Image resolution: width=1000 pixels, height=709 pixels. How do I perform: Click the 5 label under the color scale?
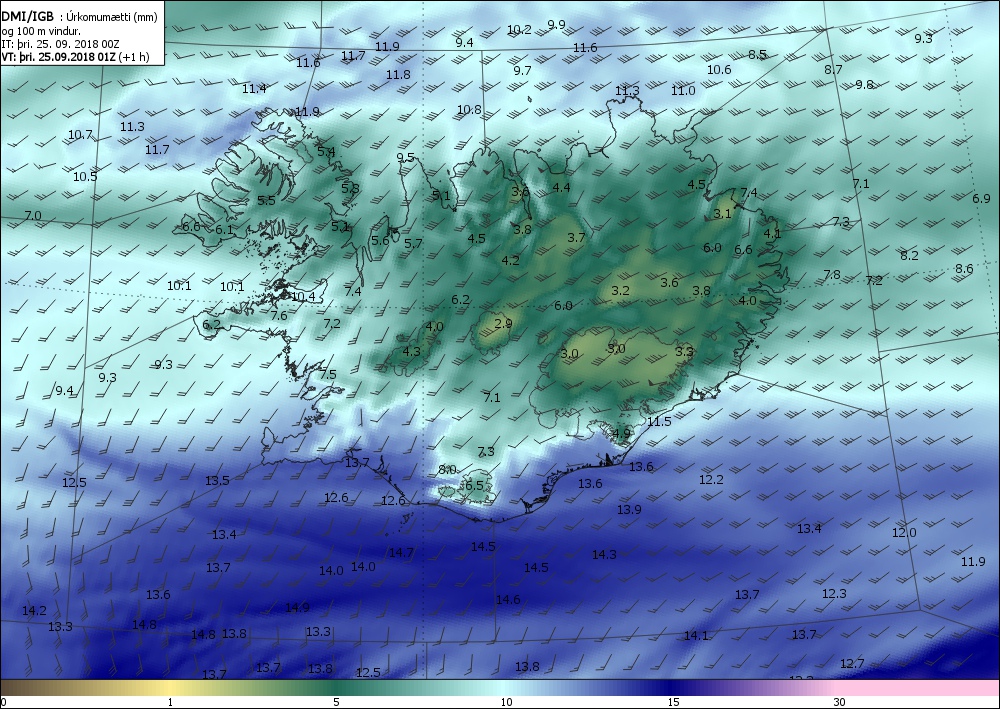pyautogui.click(x=336, y=703)
